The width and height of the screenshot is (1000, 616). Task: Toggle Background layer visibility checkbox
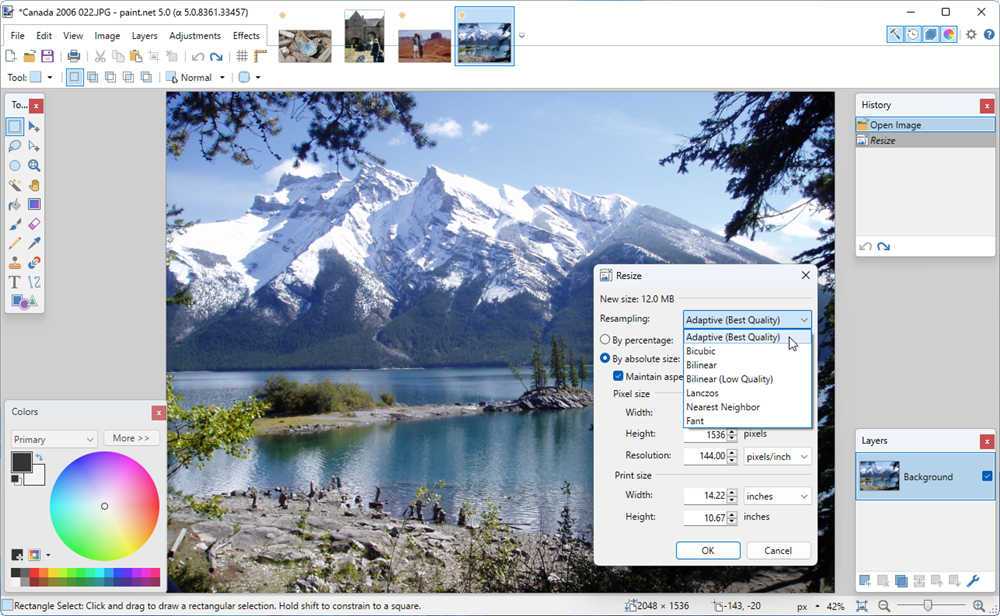(987, 477)
